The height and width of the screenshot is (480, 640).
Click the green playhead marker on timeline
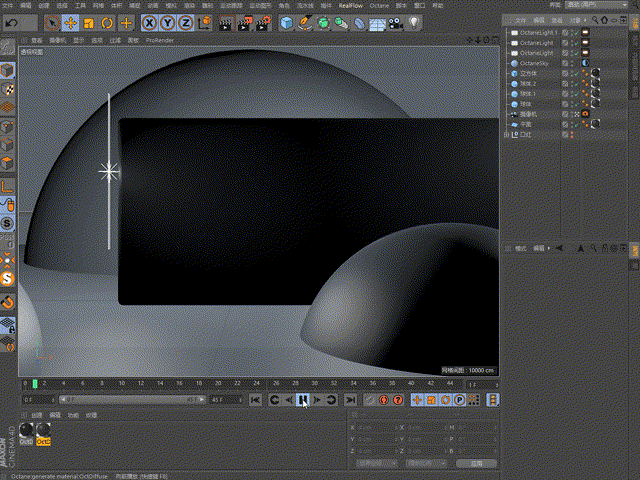35,384
